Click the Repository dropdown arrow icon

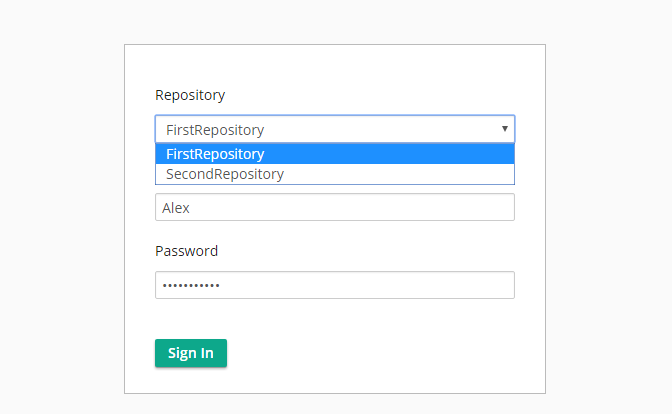tap(504, 129)
